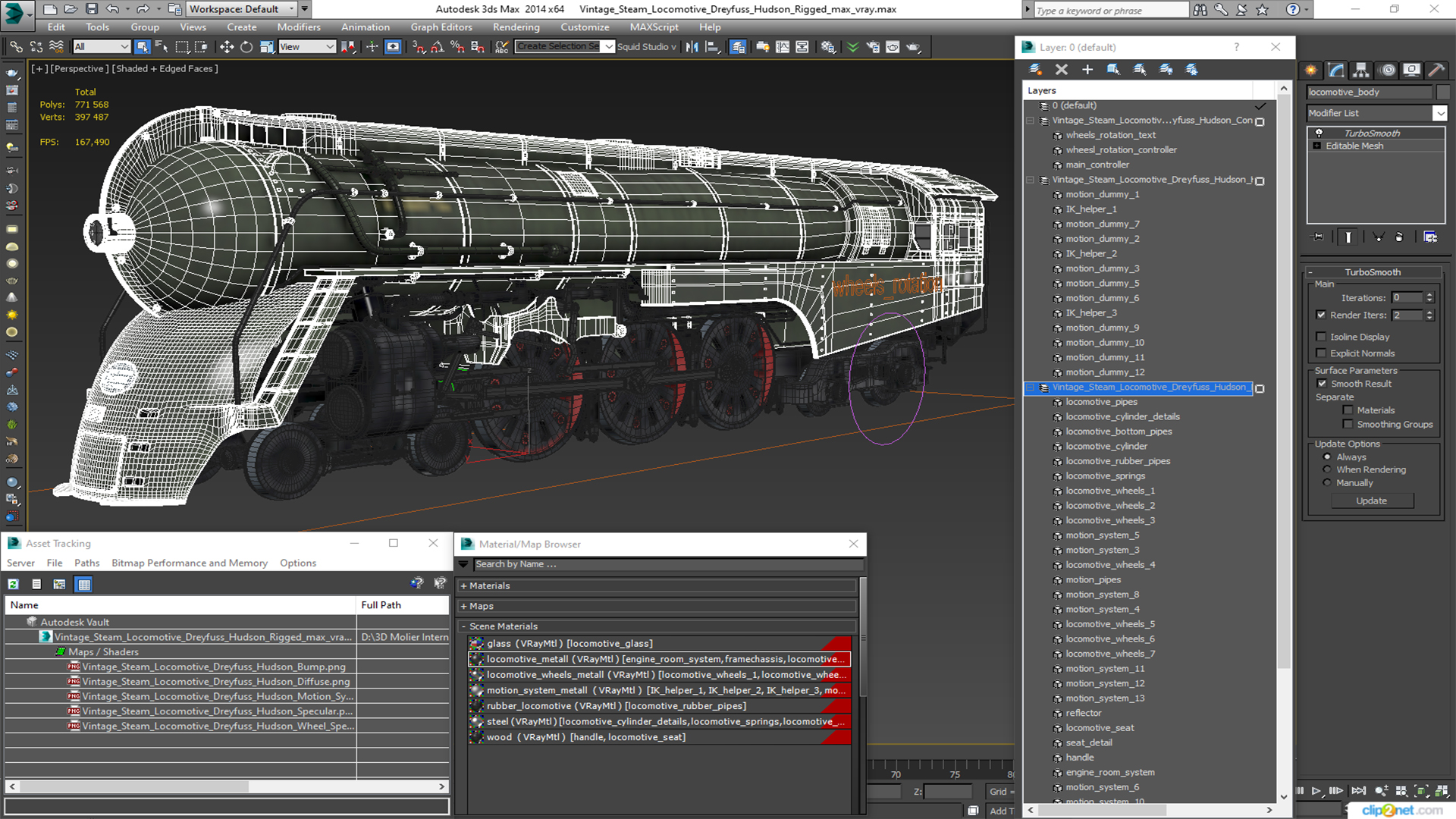The height and width of the screenshot is (819, 1456).
Task: Select wood VRayMtl scene material
Action: [x=660, y=737]
